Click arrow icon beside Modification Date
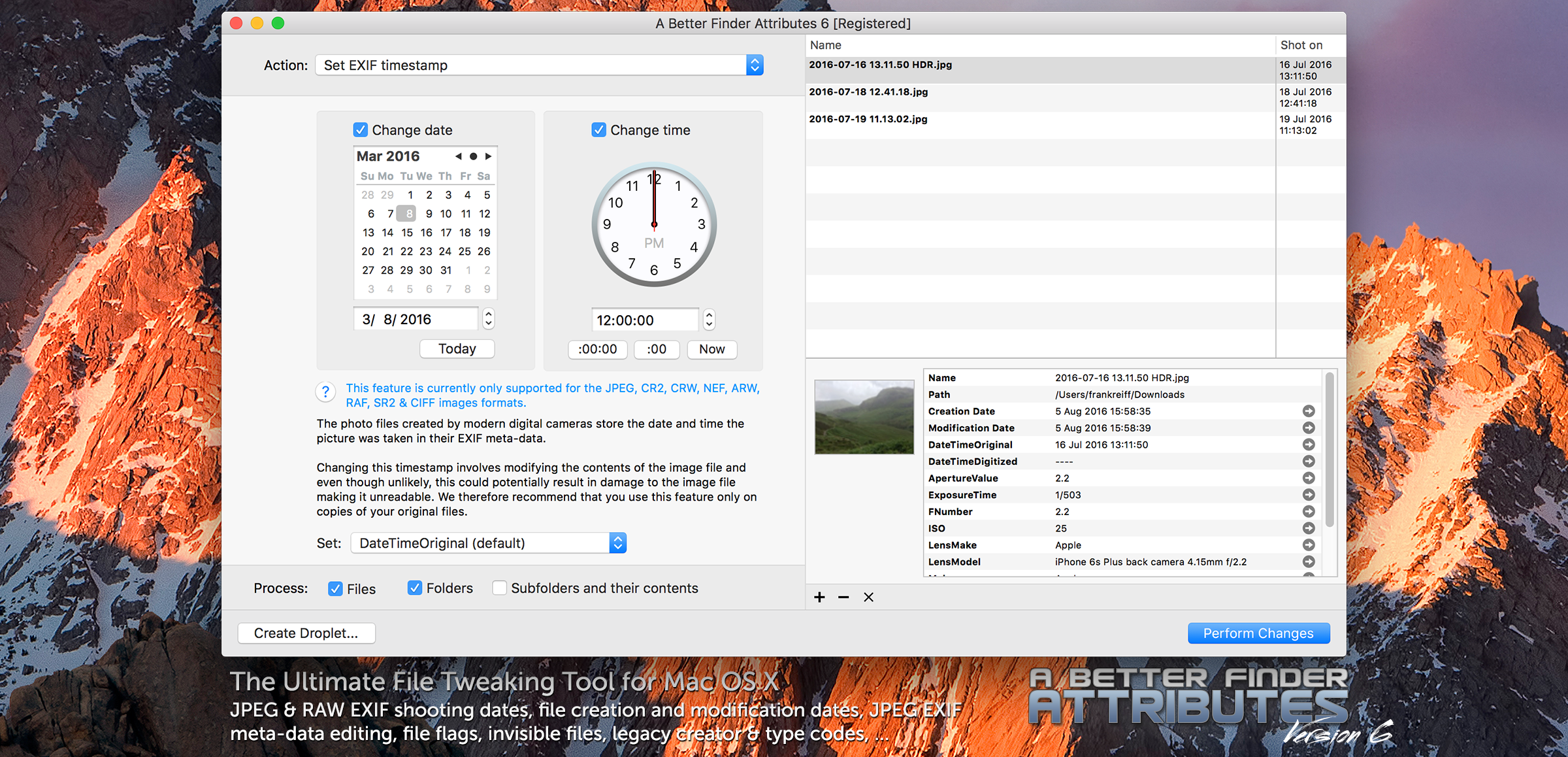The height and width of the screenshot is (757, 1568). coord(1309,428)
